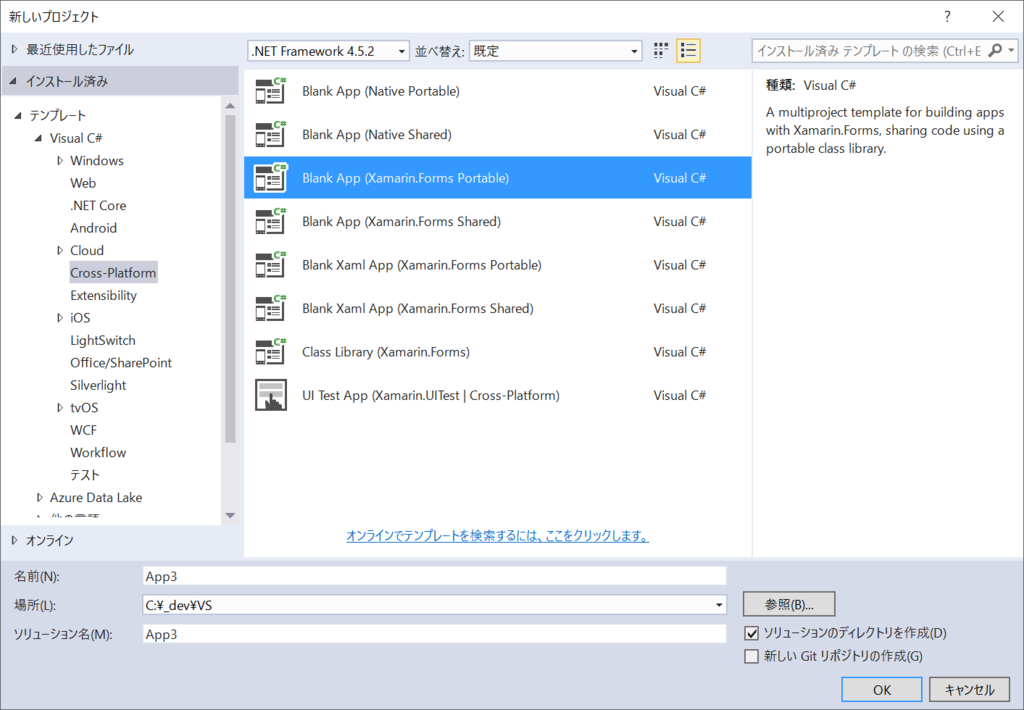Click the Blank App (Xamarin.Forms Shared) icon
The height and width of the screenshot is (710, 1024).
(x=270, y=221)
